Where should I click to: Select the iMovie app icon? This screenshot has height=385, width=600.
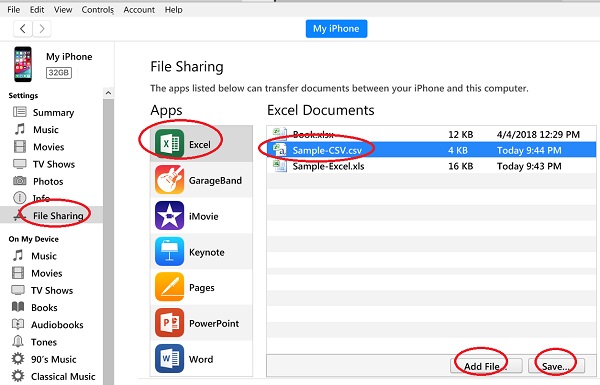[170, 216]
